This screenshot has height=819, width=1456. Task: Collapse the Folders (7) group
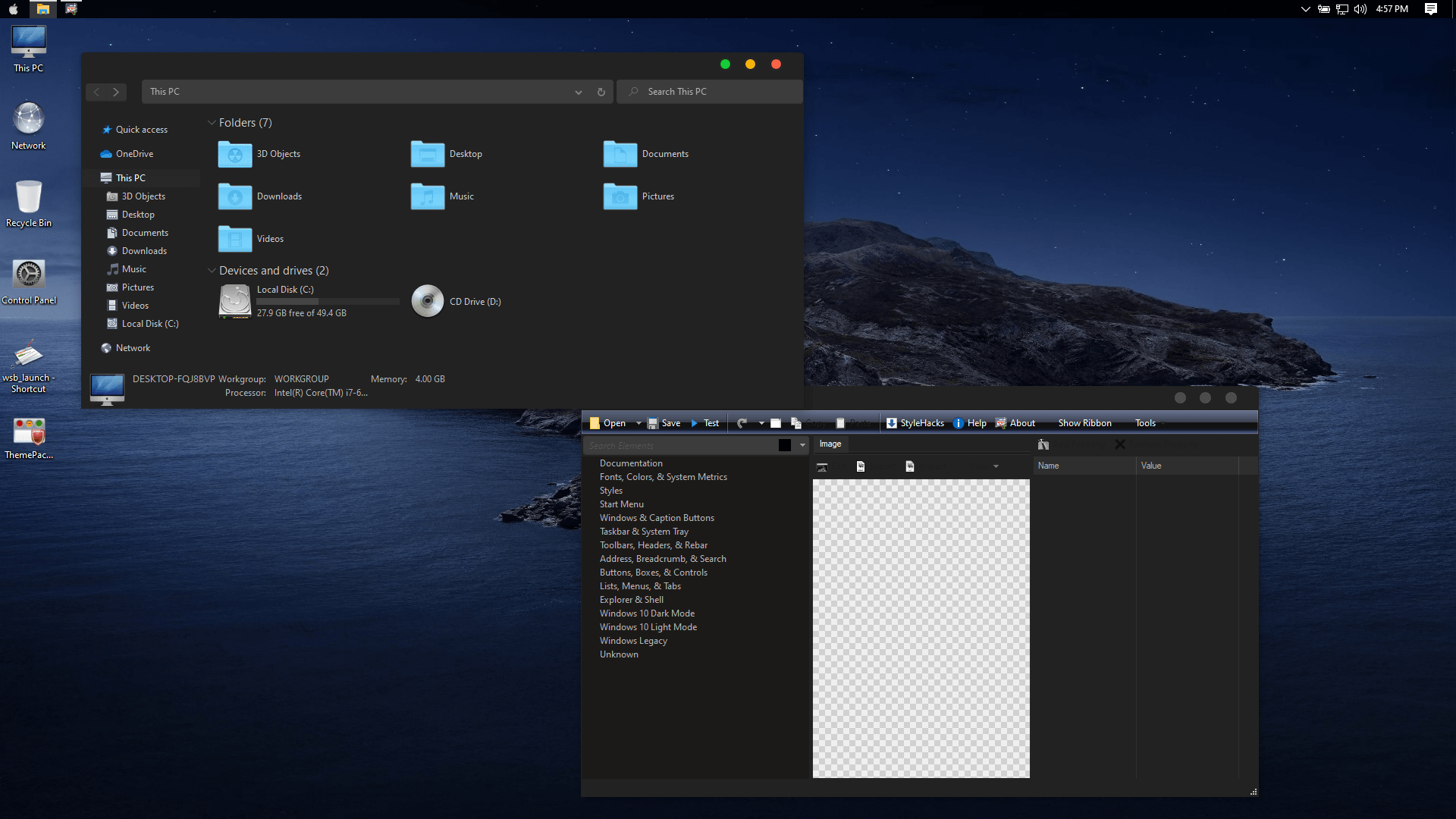point(212,123)
